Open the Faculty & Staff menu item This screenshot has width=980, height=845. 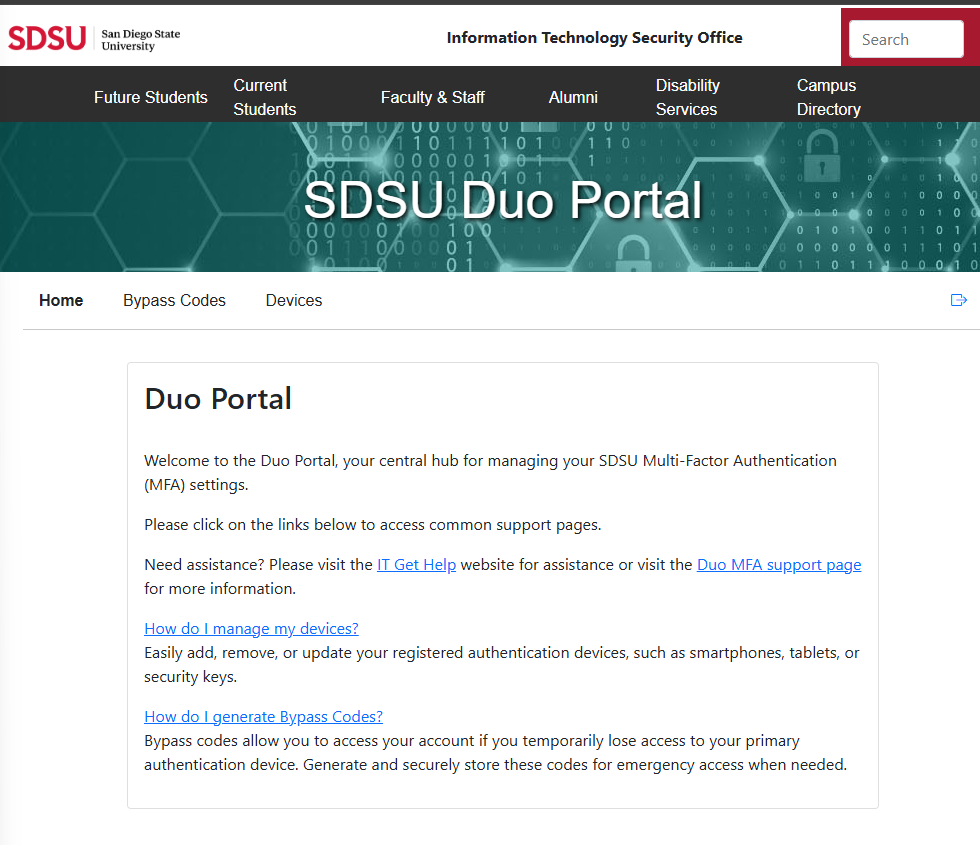432,98
